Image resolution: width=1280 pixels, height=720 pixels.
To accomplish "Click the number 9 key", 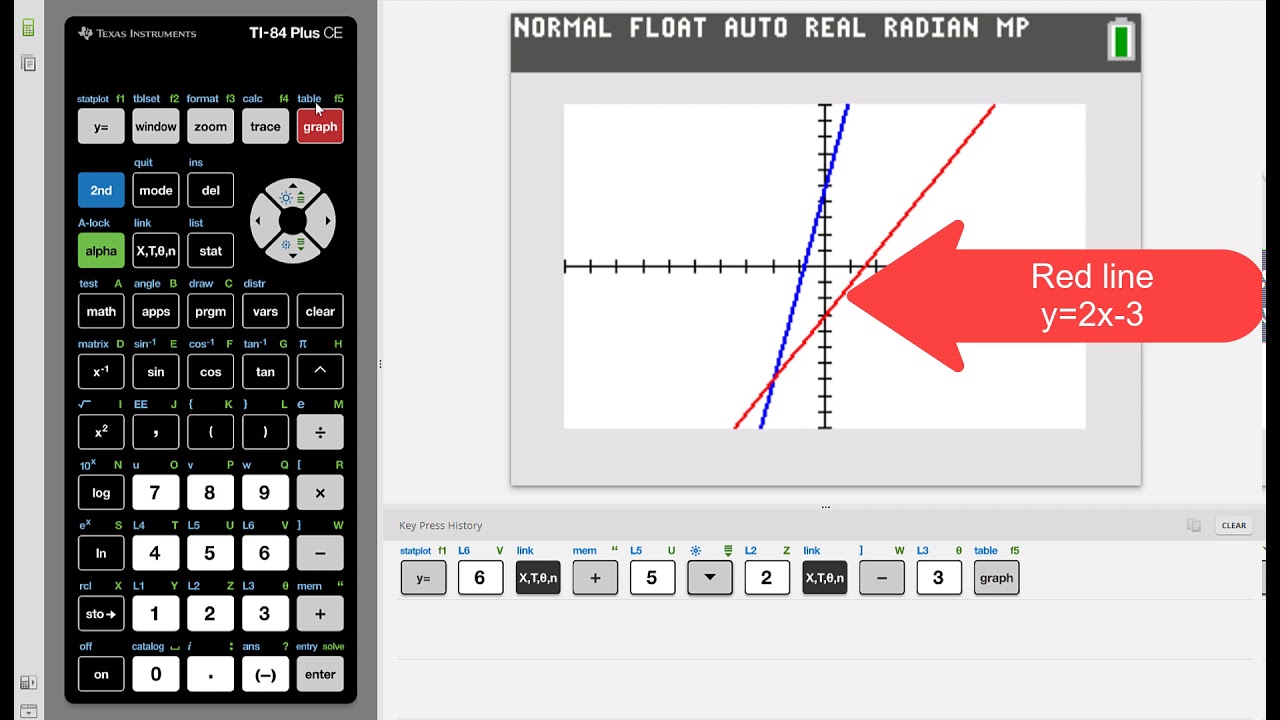I will point(265,493).
